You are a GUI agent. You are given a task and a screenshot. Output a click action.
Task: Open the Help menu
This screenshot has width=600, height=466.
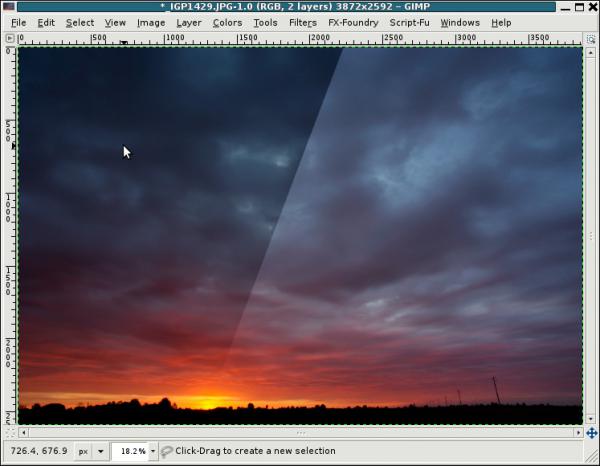(501, 23)
